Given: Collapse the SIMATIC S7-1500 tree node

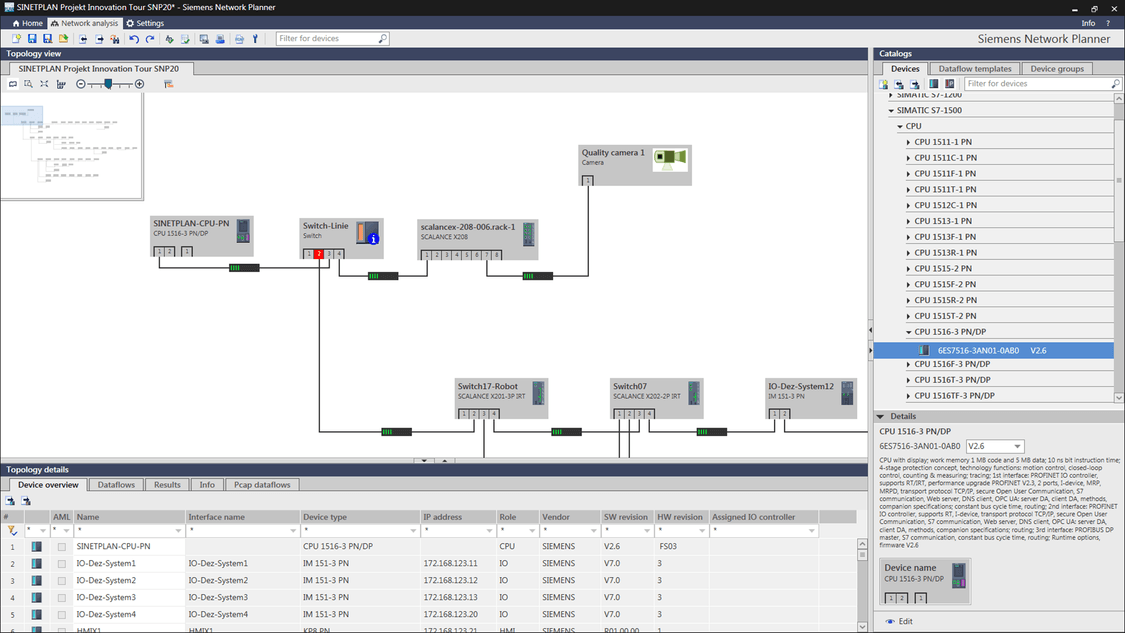Looking at the screenshot, I should pyautogui.click(x=891, y=111).
